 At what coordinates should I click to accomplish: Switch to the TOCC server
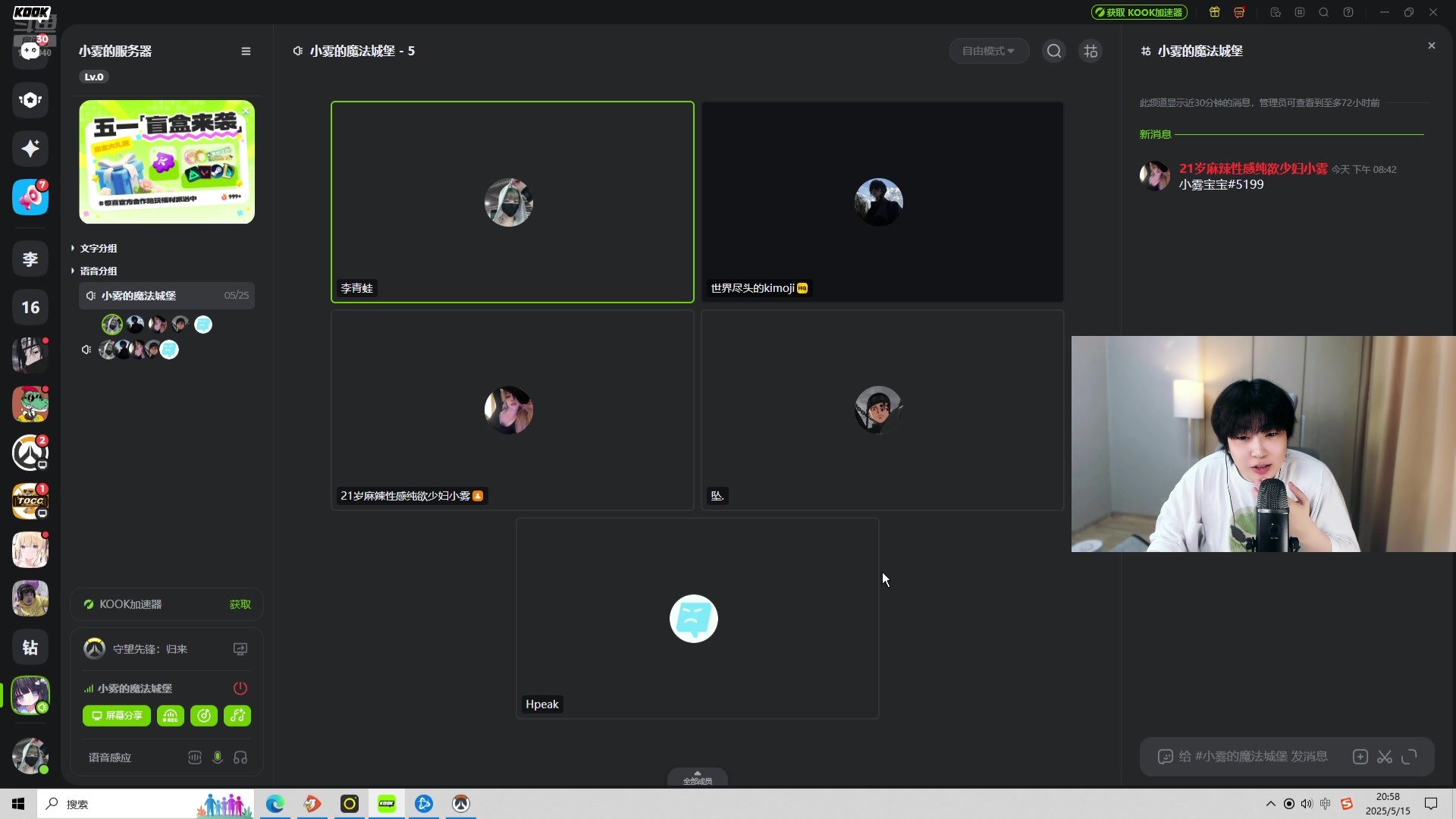[30, 501]
